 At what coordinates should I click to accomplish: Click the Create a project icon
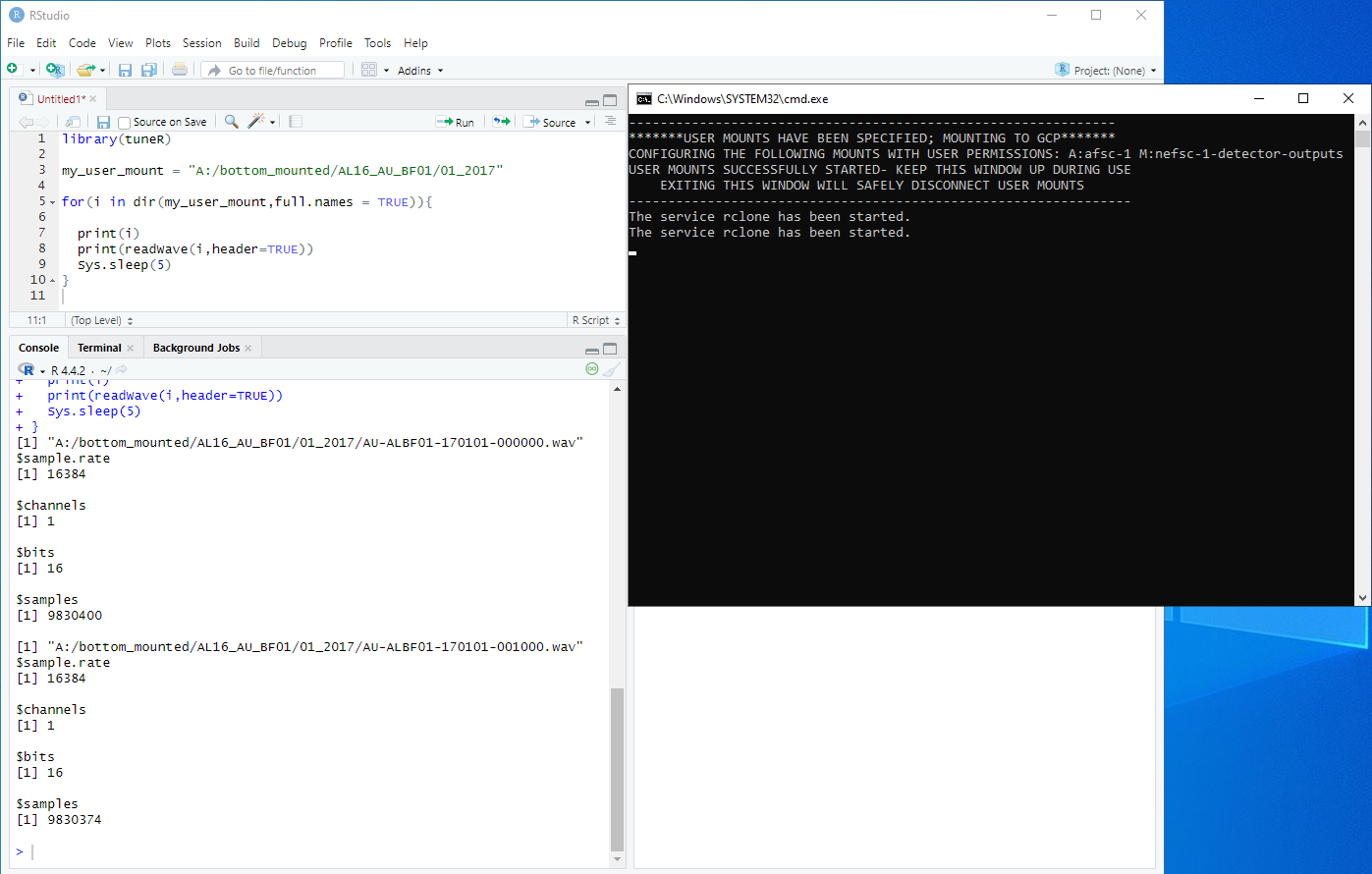click(x=55, y=70)
